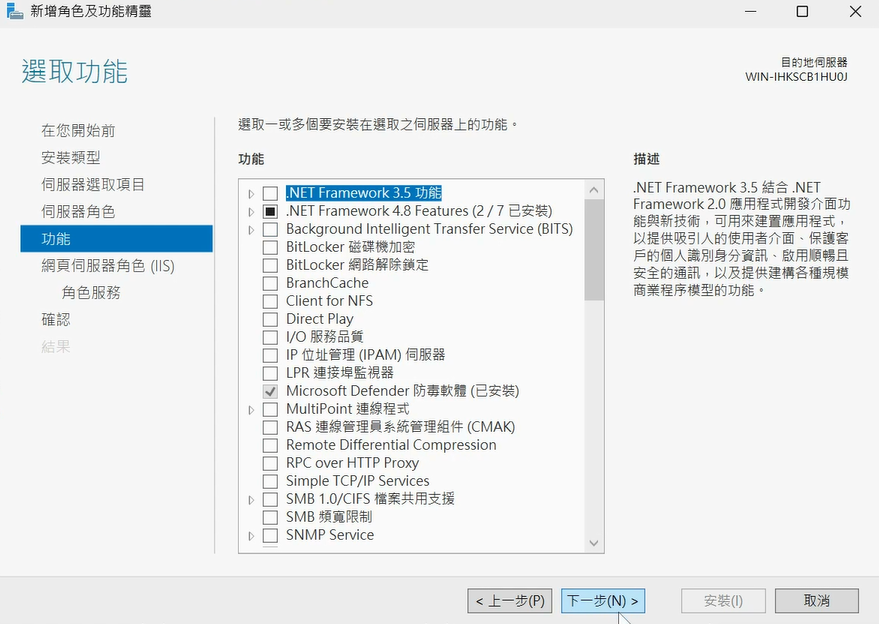Open the 安裝類型 wizard step
Screen dimensions: 879x624
coord(71,158)
